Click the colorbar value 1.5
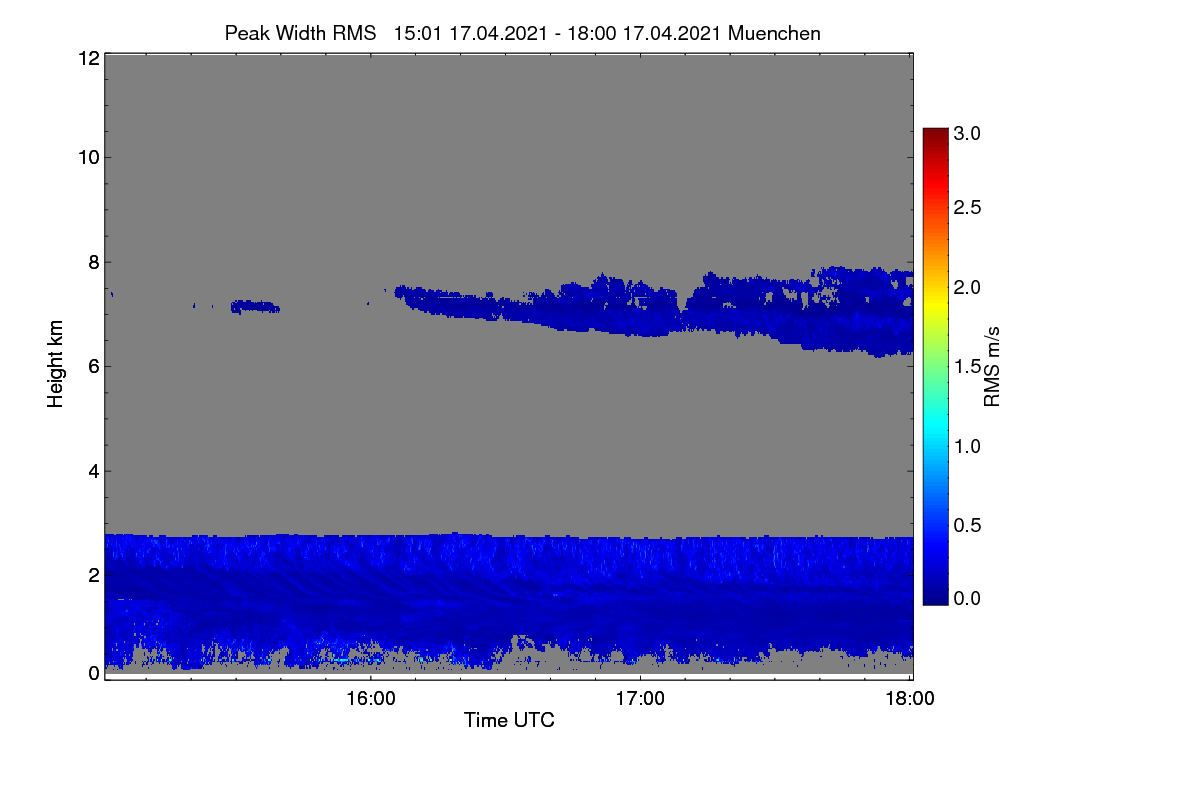 coord(967,367)
